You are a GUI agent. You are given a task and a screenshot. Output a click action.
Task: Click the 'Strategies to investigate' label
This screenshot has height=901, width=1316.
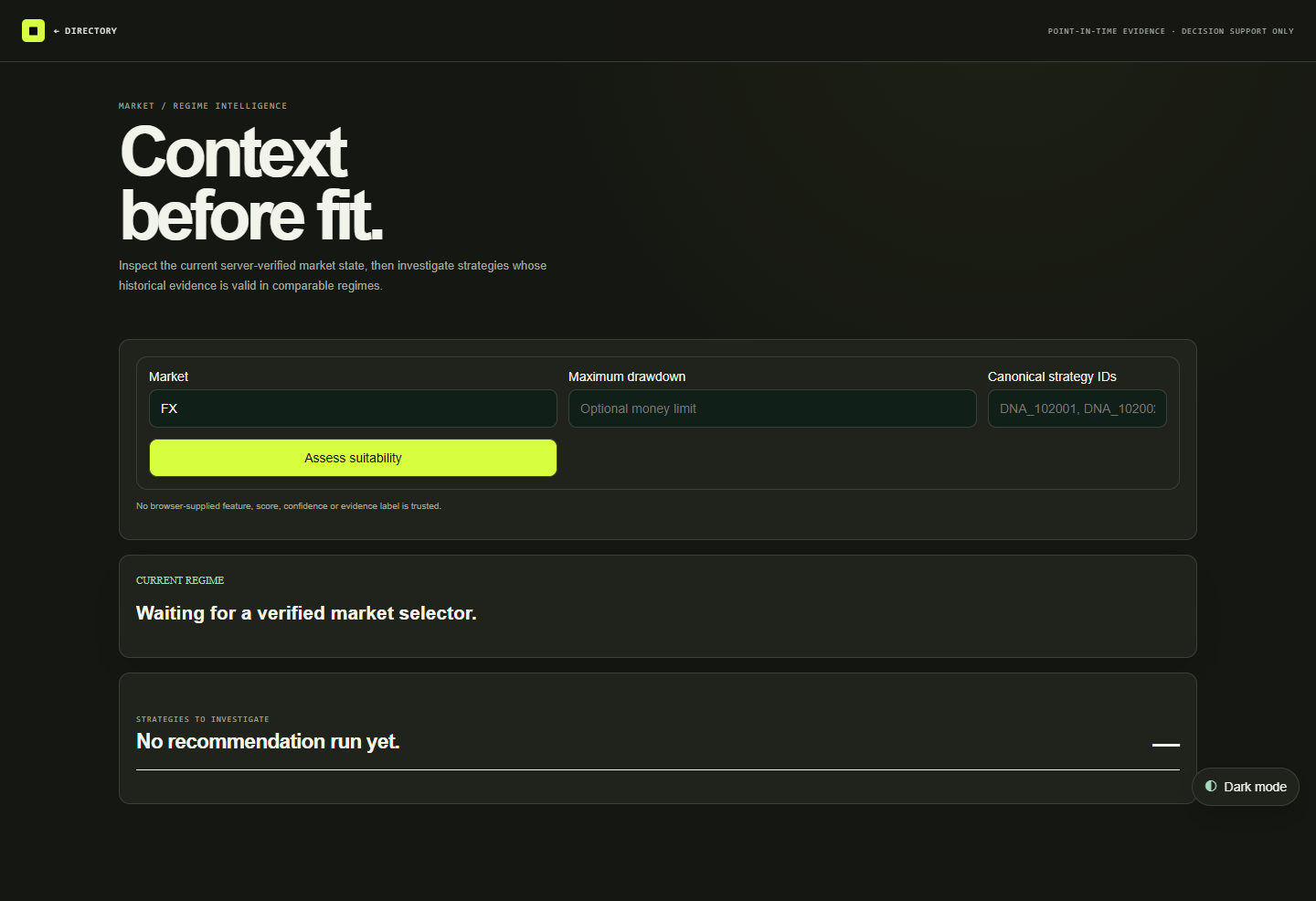tap(203, 719)
